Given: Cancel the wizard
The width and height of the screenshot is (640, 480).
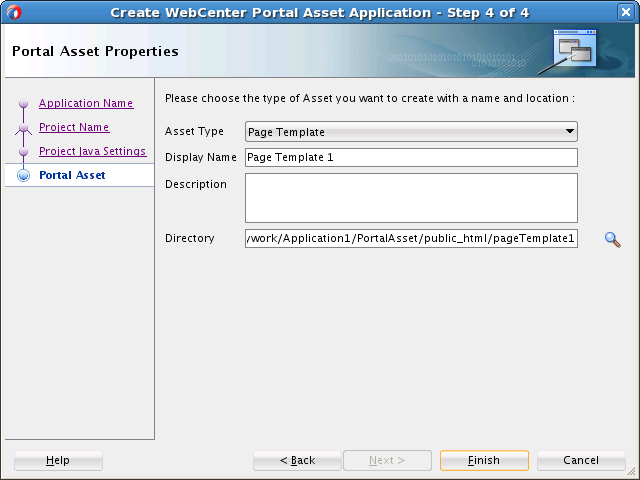Looking at the screenshot, I should tap(581, 460).
